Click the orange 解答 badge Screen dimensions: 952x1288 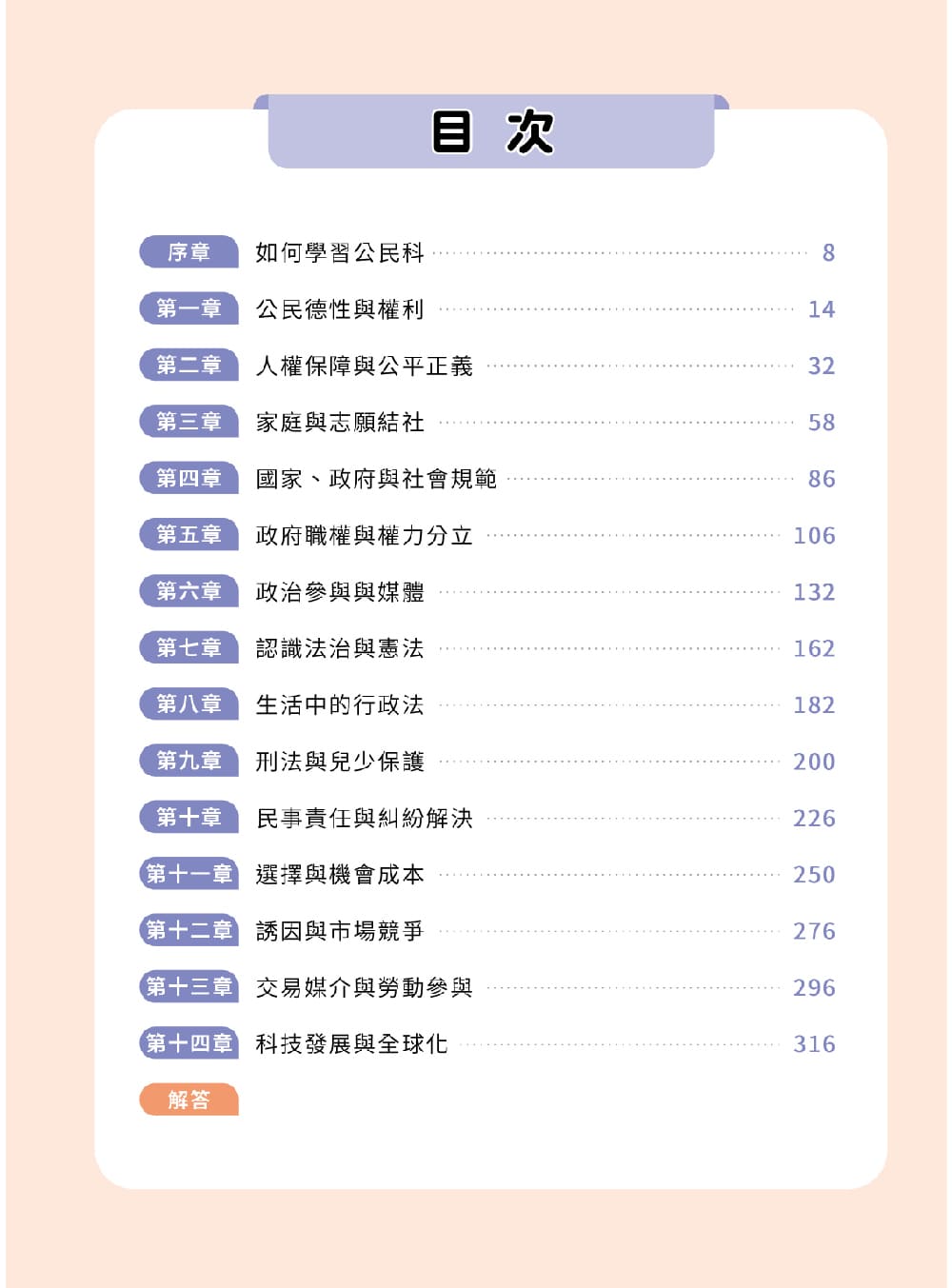click(188, 1100)
